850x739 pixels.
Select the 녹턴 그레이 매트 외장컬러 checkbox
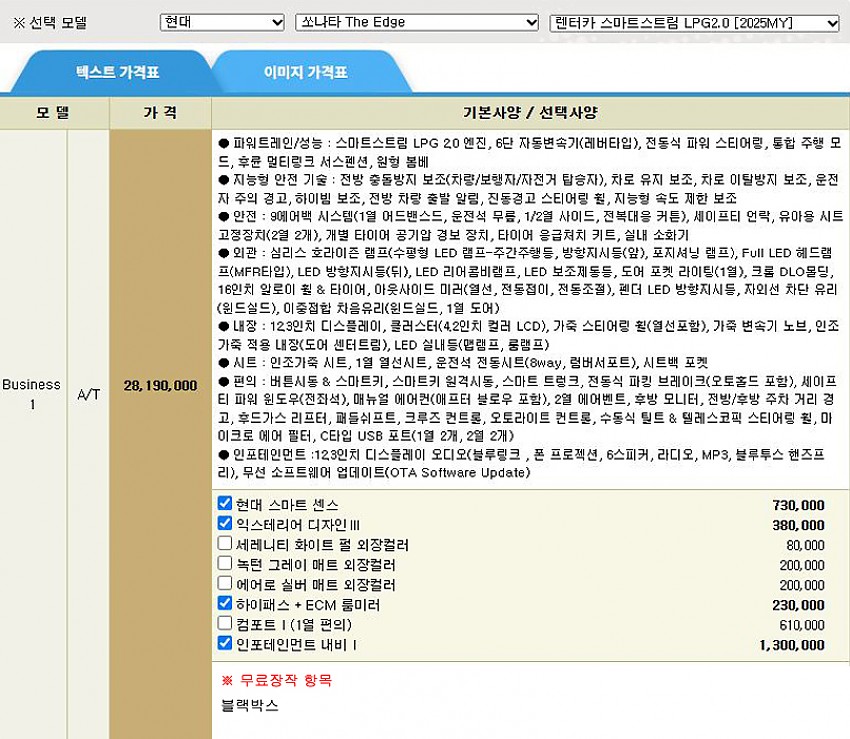click(225, 564)
